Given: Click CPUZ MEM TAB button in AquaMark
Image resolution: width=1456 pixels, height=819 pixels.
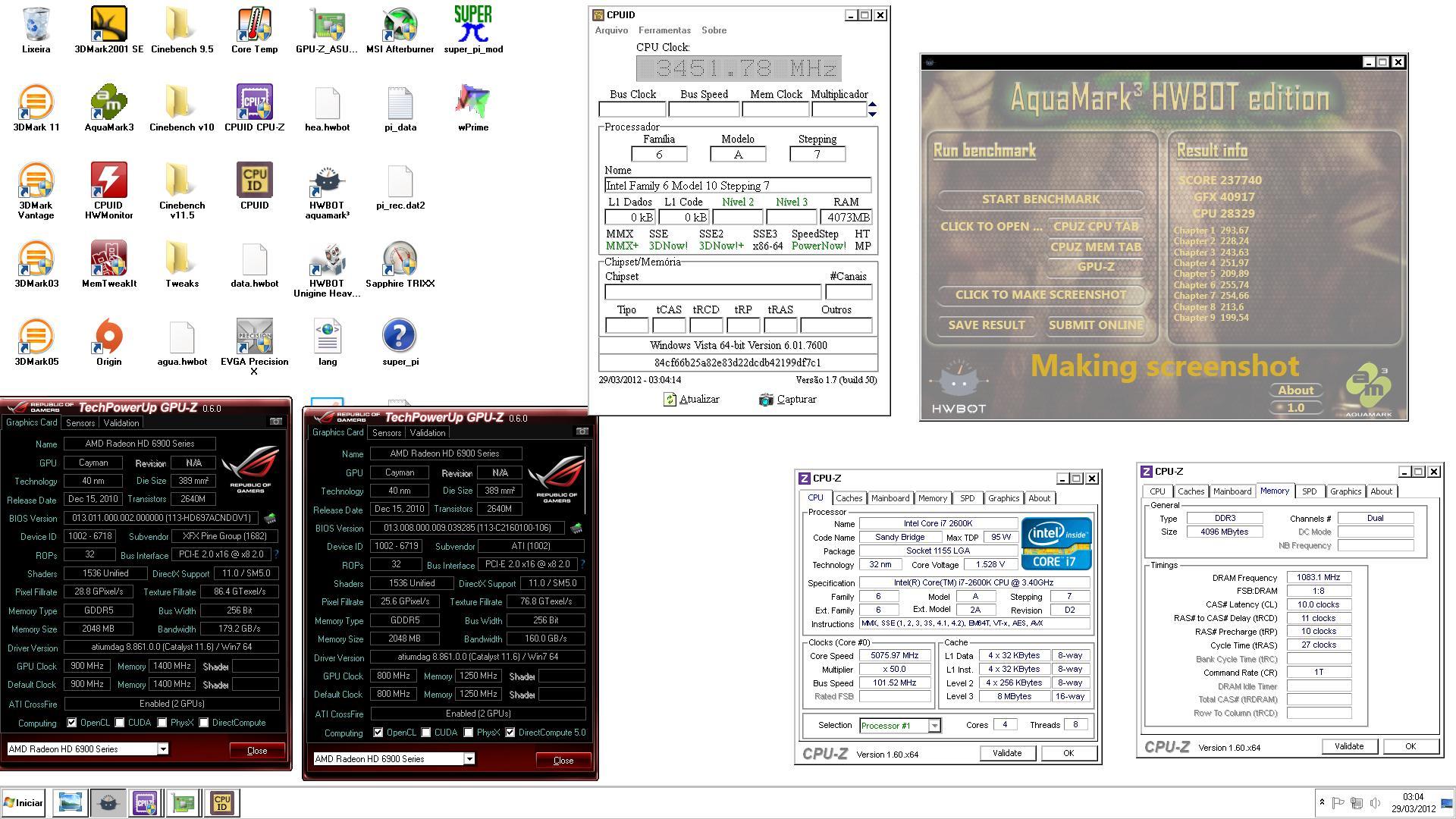Looking at the screenshot, I should pos(1095,246).
